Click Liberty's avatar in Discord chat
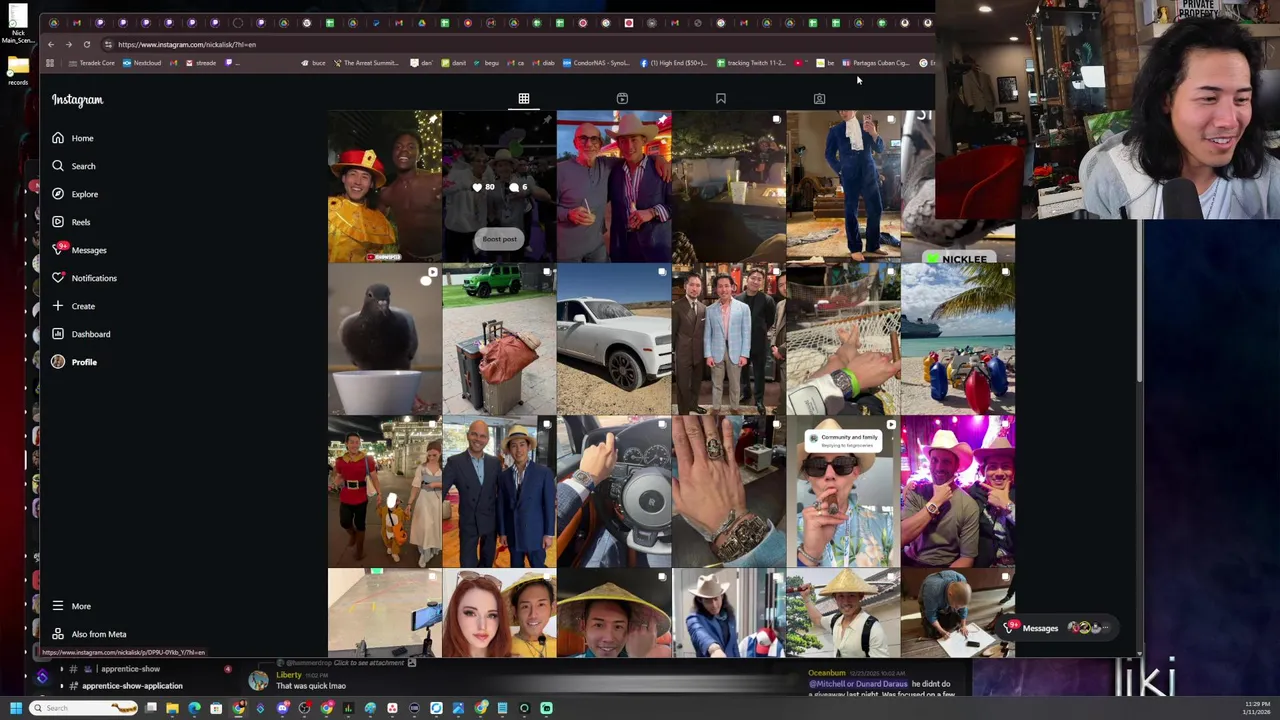The width and height of the screenshot is (1280, 720). (x=259, y=681)
